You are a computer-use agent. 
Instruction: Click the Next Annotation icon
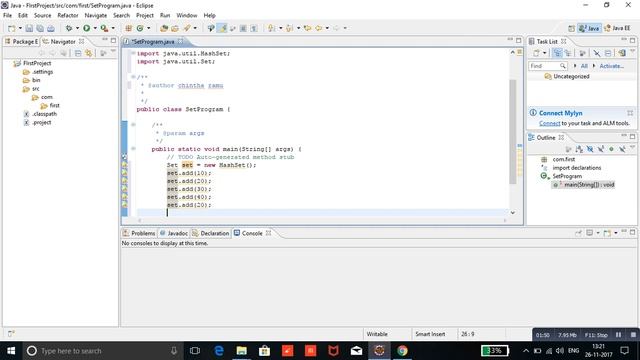tap(271, 28)
